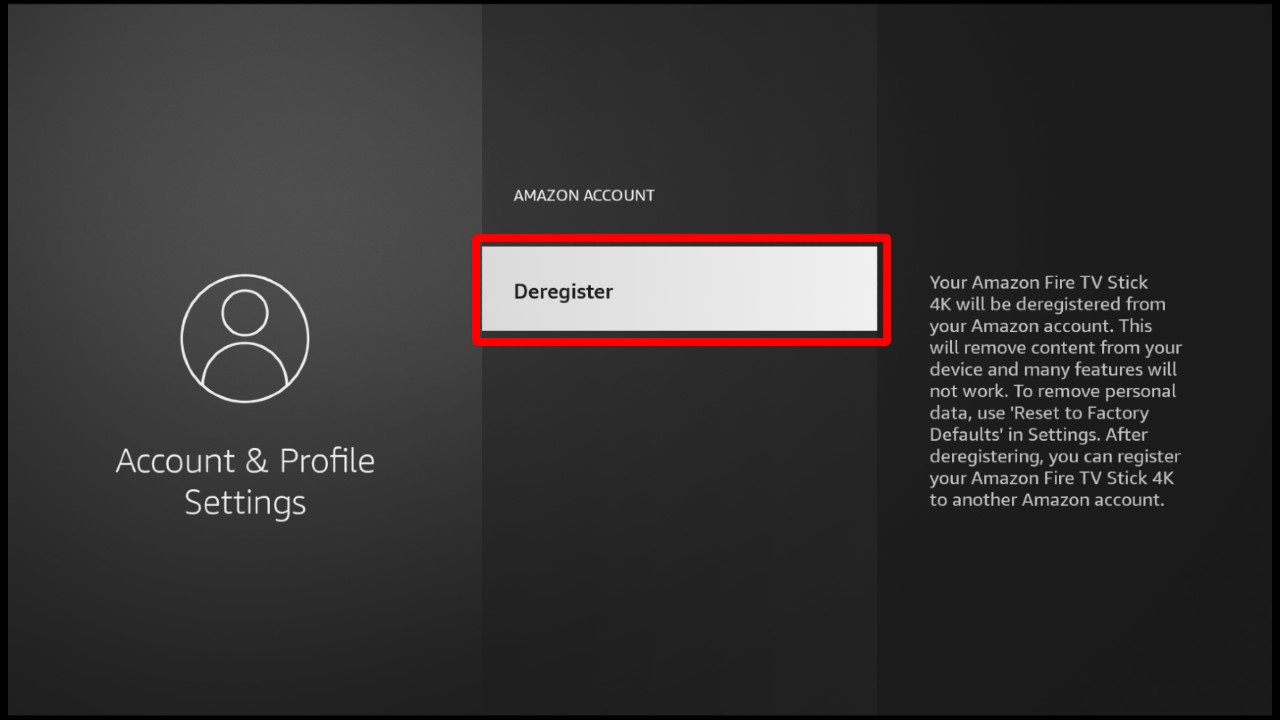Click the AMAZON ACCOUNT section header
The image size is (1280, 720).
coord(584,195)
